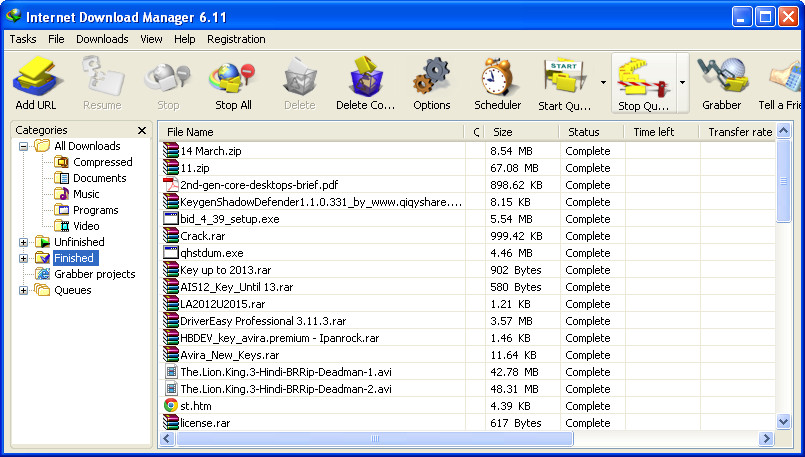The height and width of the screenshot is (457, 805).
Task: Expand the Unfinished tree node
Action: (23, 242)
